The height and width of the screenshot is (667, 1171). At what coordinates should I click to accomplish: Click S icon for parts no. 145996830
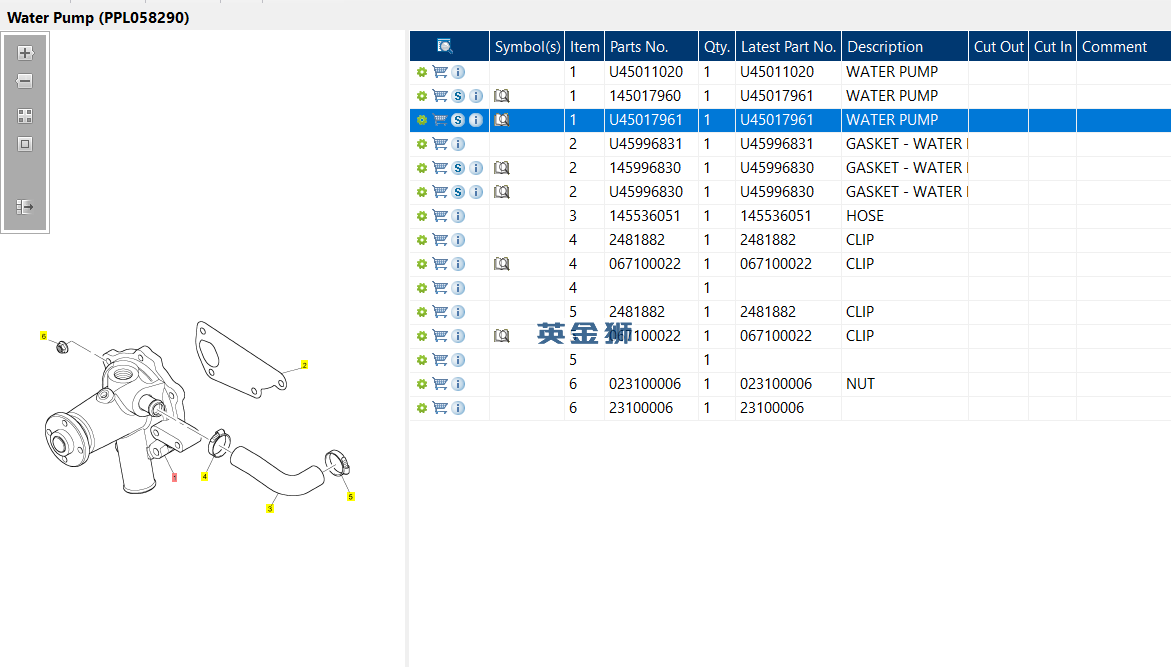pos(459,168)
